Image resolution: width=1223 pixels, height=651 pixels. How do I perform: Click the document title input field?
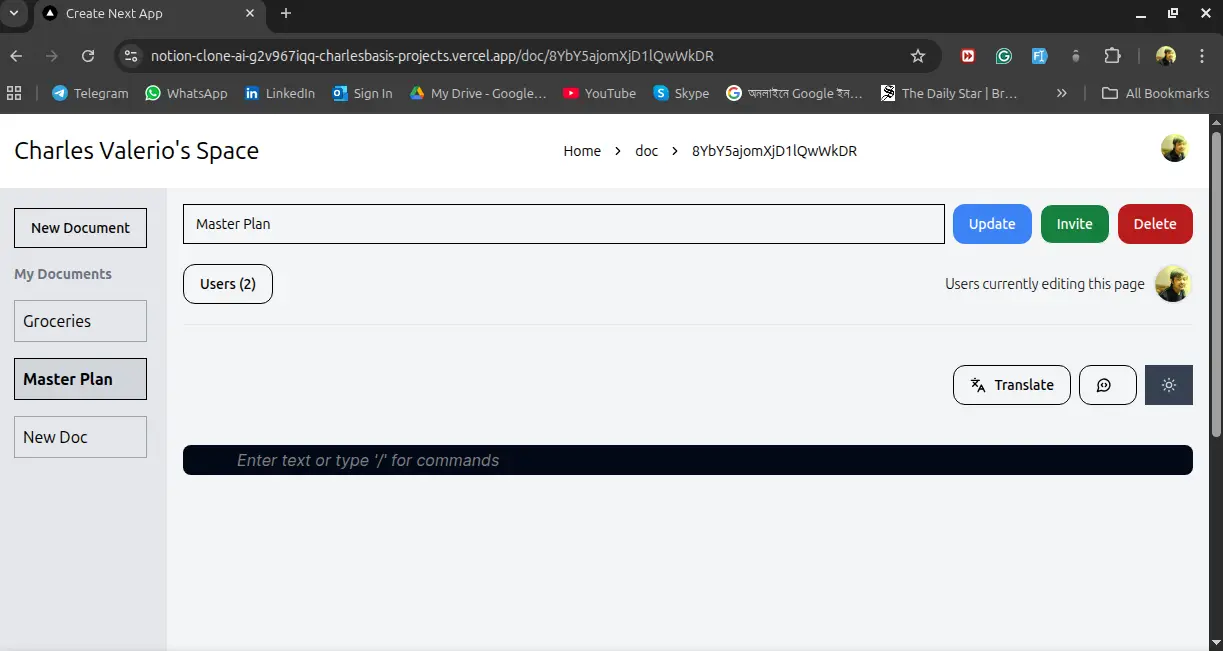click(563, 224)
